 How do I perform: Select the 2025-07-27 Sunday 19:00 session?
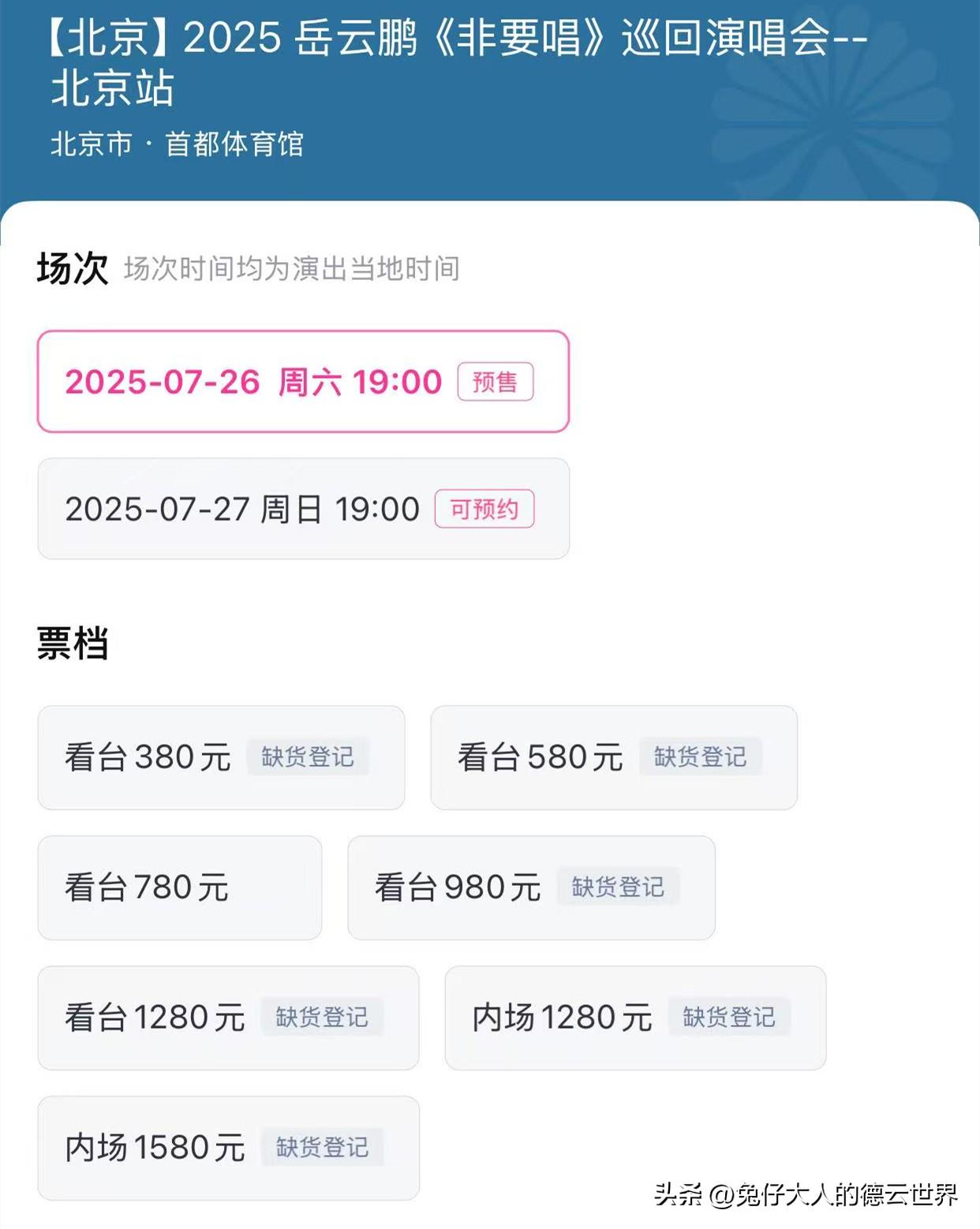pyautogui.click(x=303, y=509)
